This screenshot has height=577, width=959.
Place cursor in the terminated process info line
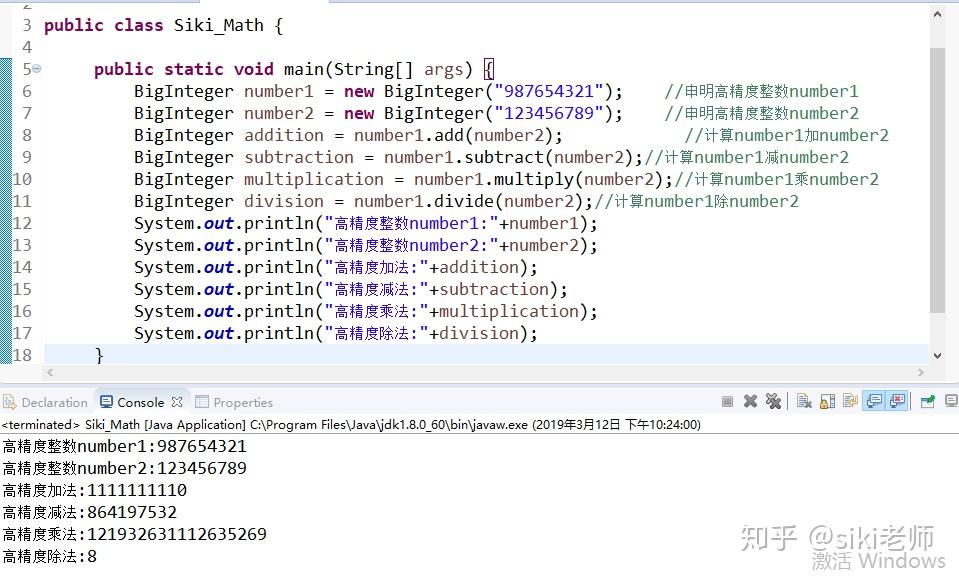tap(300, 424)
